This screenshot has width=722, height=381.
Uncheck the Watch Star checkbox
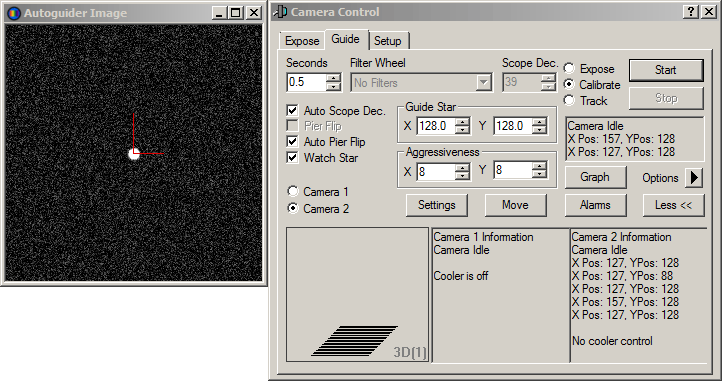click(292, 158)
